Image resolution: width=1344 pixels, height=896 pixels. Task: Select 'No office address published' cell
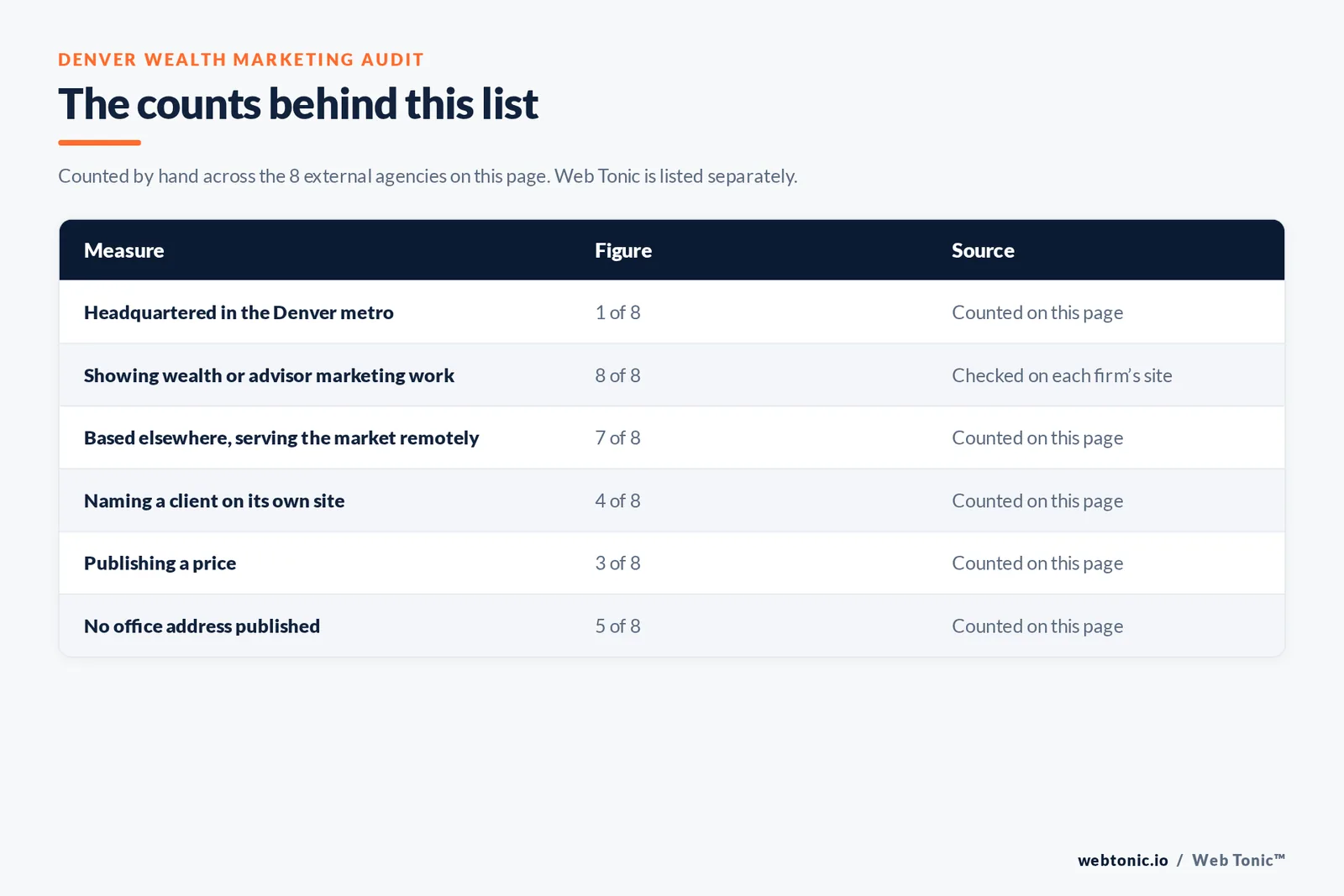[x=202, y=626]
